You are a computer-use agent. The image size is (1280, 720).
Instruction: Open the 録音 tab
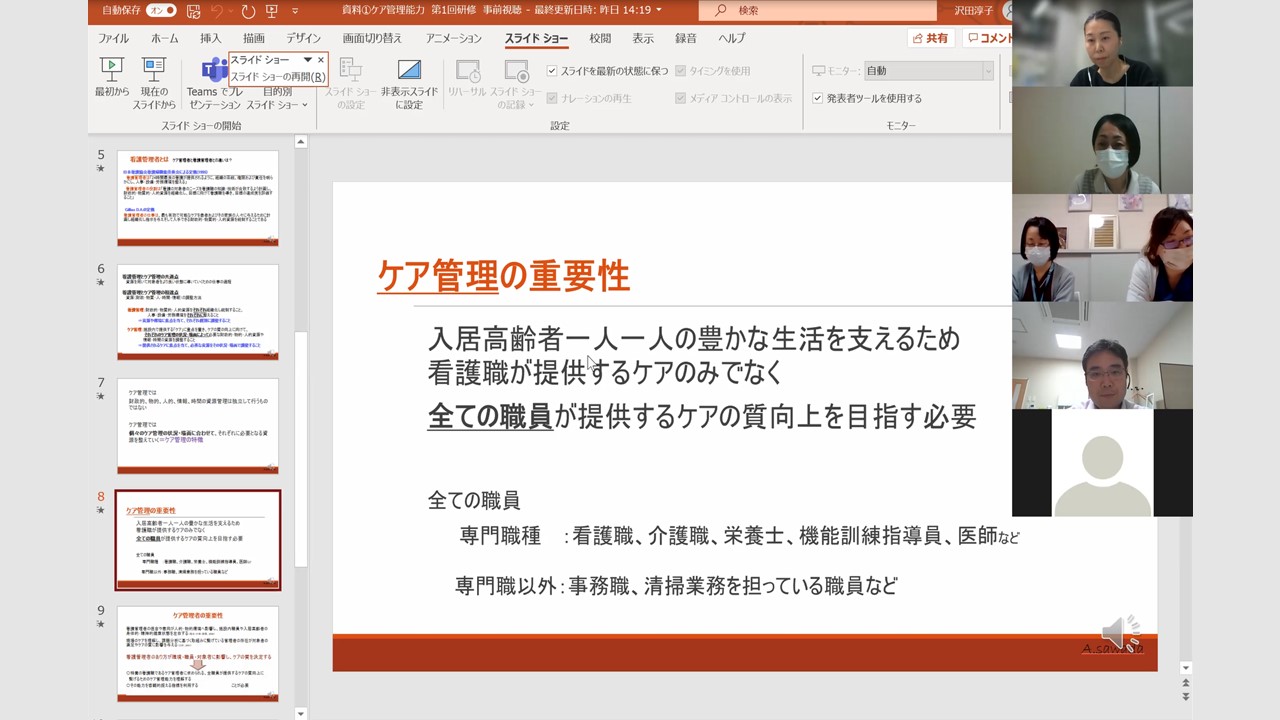(686, 38)
